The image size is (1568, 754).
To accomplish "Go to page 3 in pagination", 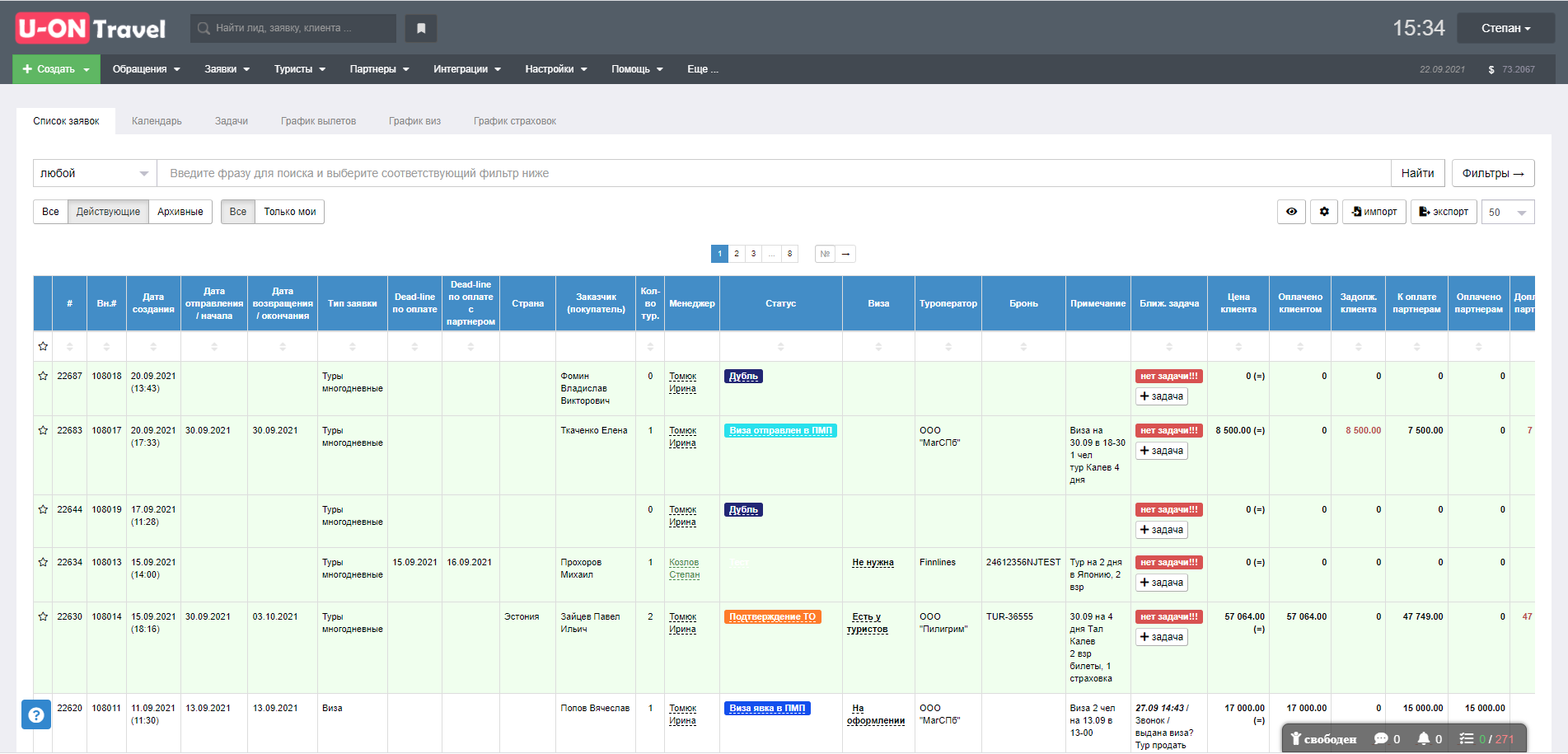I will (753, 254).
